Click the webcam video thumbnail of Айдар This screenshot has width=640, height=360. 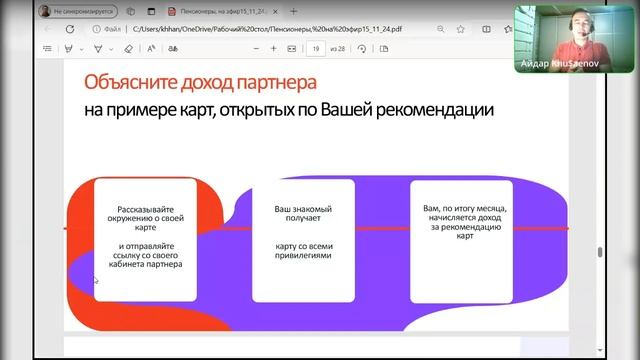coord(575,39)
